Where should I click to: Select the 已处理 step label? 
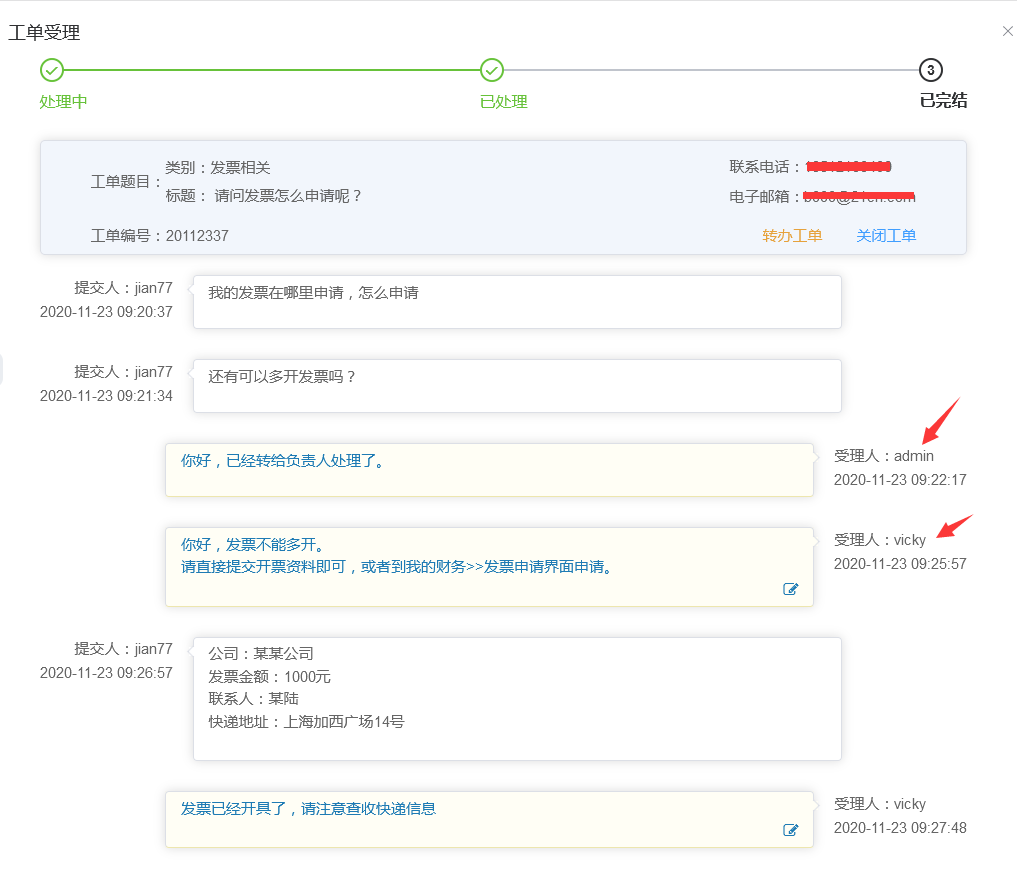pos(503,102)
